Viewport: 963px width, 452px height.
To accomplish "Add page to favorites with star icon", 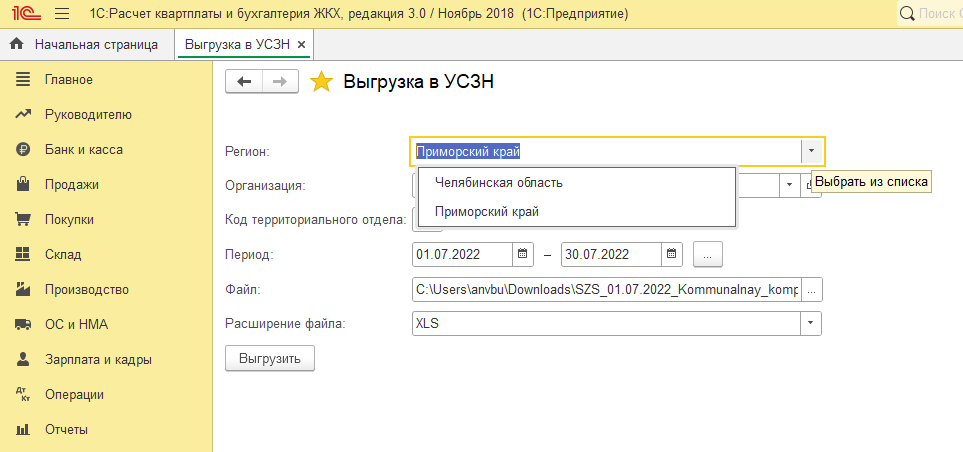I will coord(321,82).
